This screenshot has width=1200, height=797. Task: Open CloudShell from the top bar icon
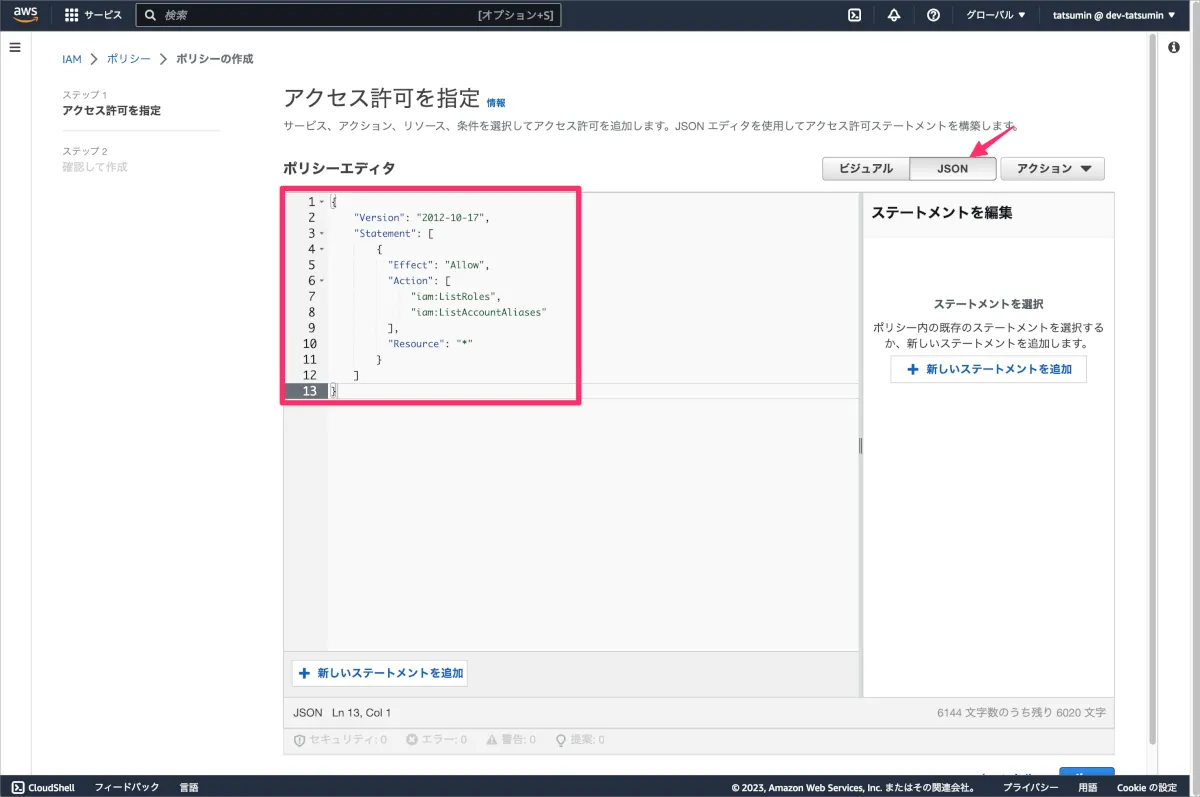(855, 15)
